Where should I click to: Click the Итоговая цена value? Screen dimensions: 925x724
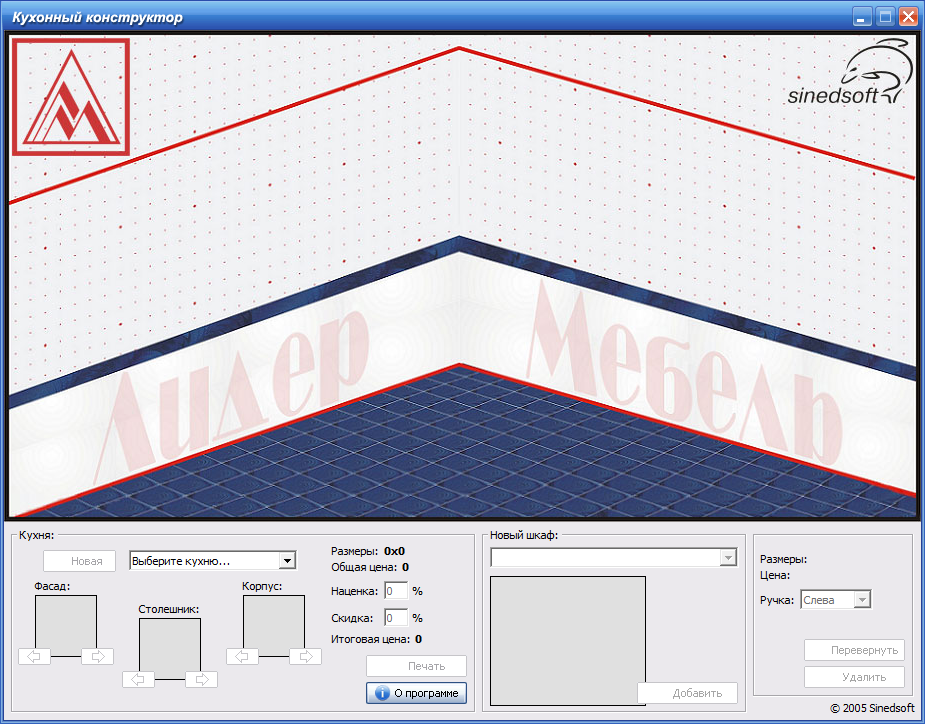418,639
